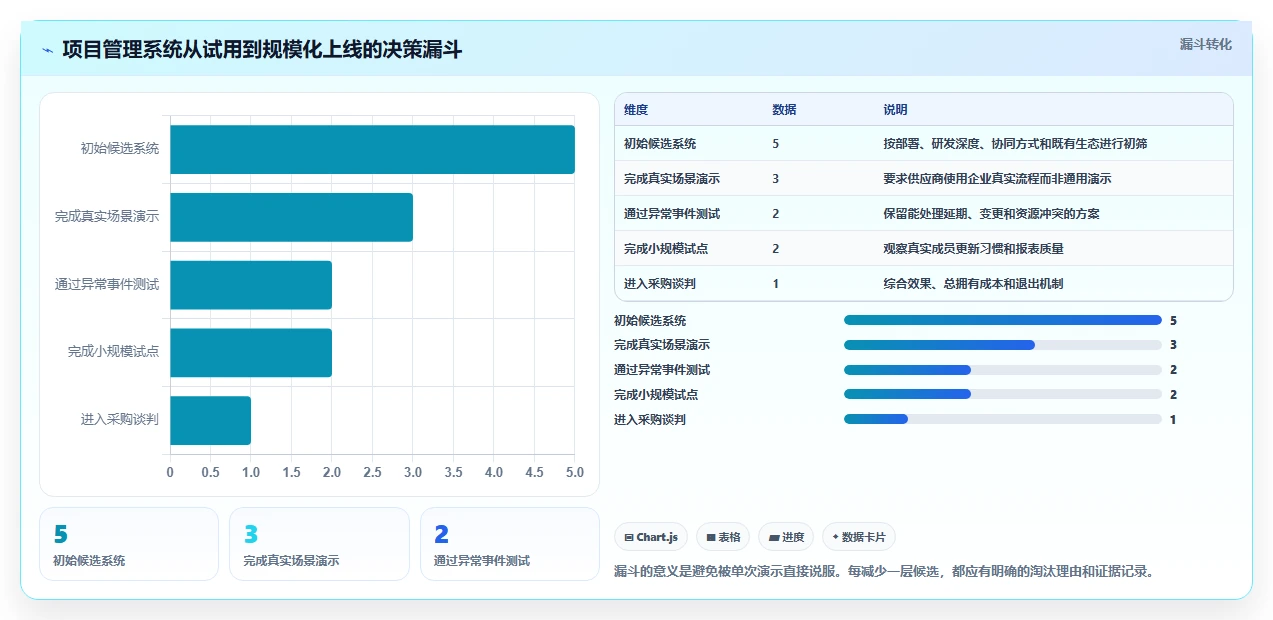Click the description 观察真实成员更新习惯和报表质量
This screenshot has height=620, width=1273.
[x=973, y=249]
